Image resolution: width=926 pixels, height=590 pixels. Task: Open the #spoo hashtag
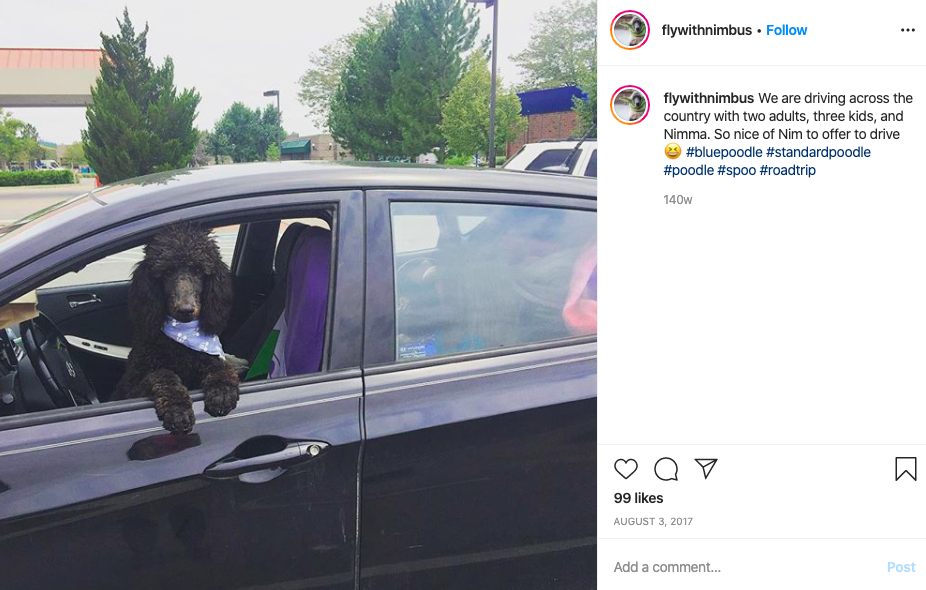[736, 170]
